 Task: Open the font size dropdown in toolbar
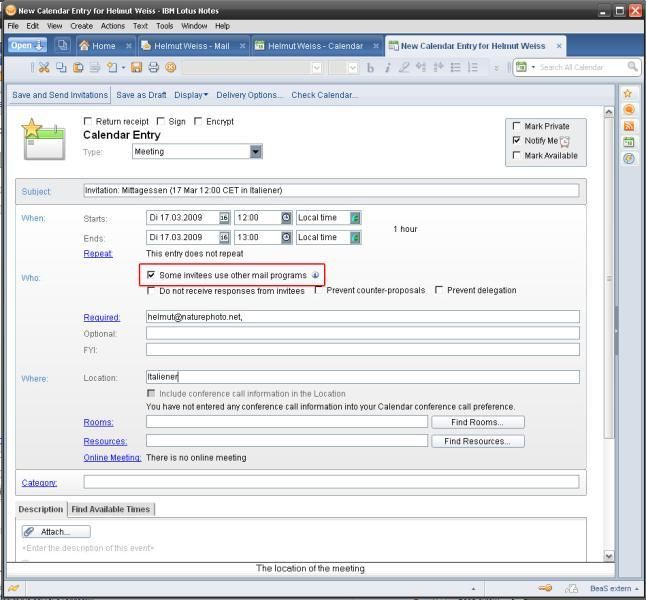coord(353,68)
